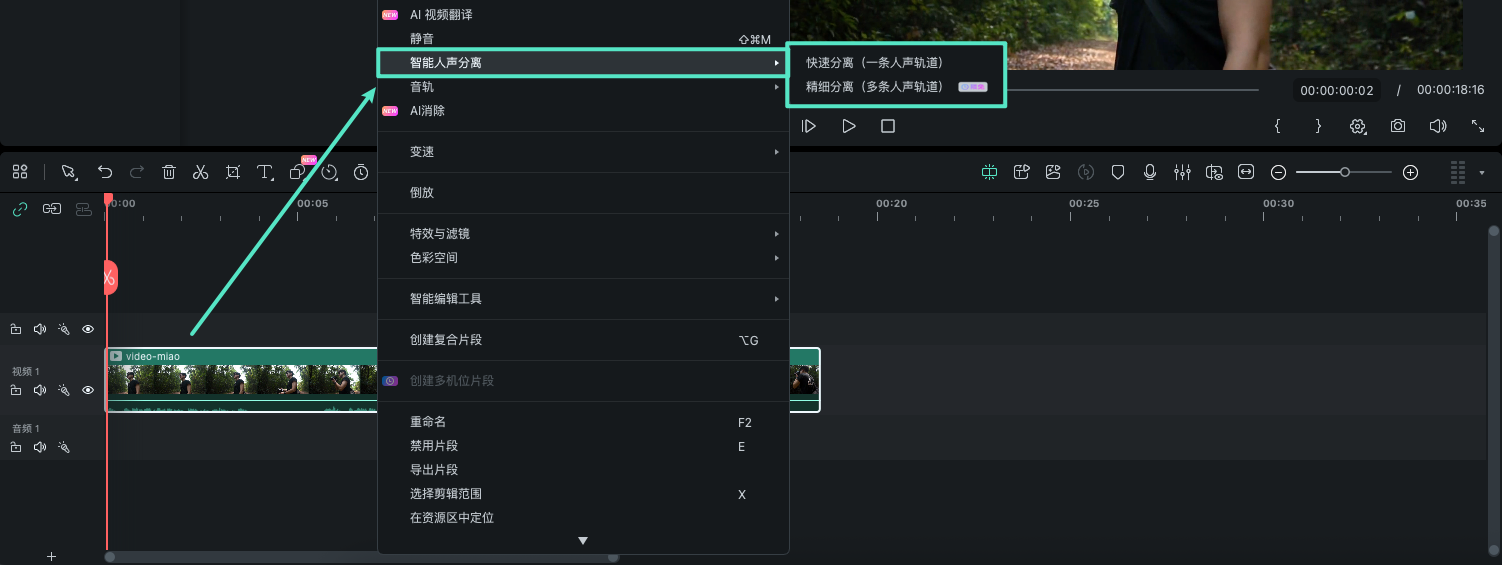Add text with the T tool
This screenshot has height=565, width=1502.
pyautogui.click(x=265, y=172)
